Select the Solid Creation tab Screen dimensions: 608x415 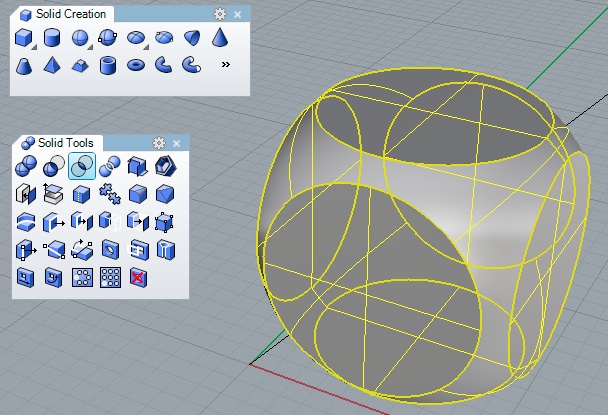pos(63,14)
